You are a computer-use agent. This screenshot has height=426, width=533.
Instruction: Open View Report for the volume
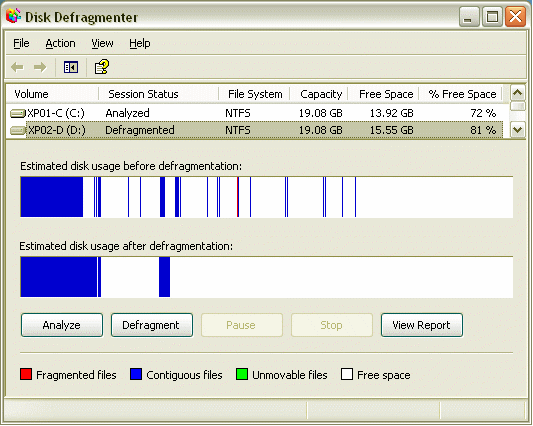[422, 325]
